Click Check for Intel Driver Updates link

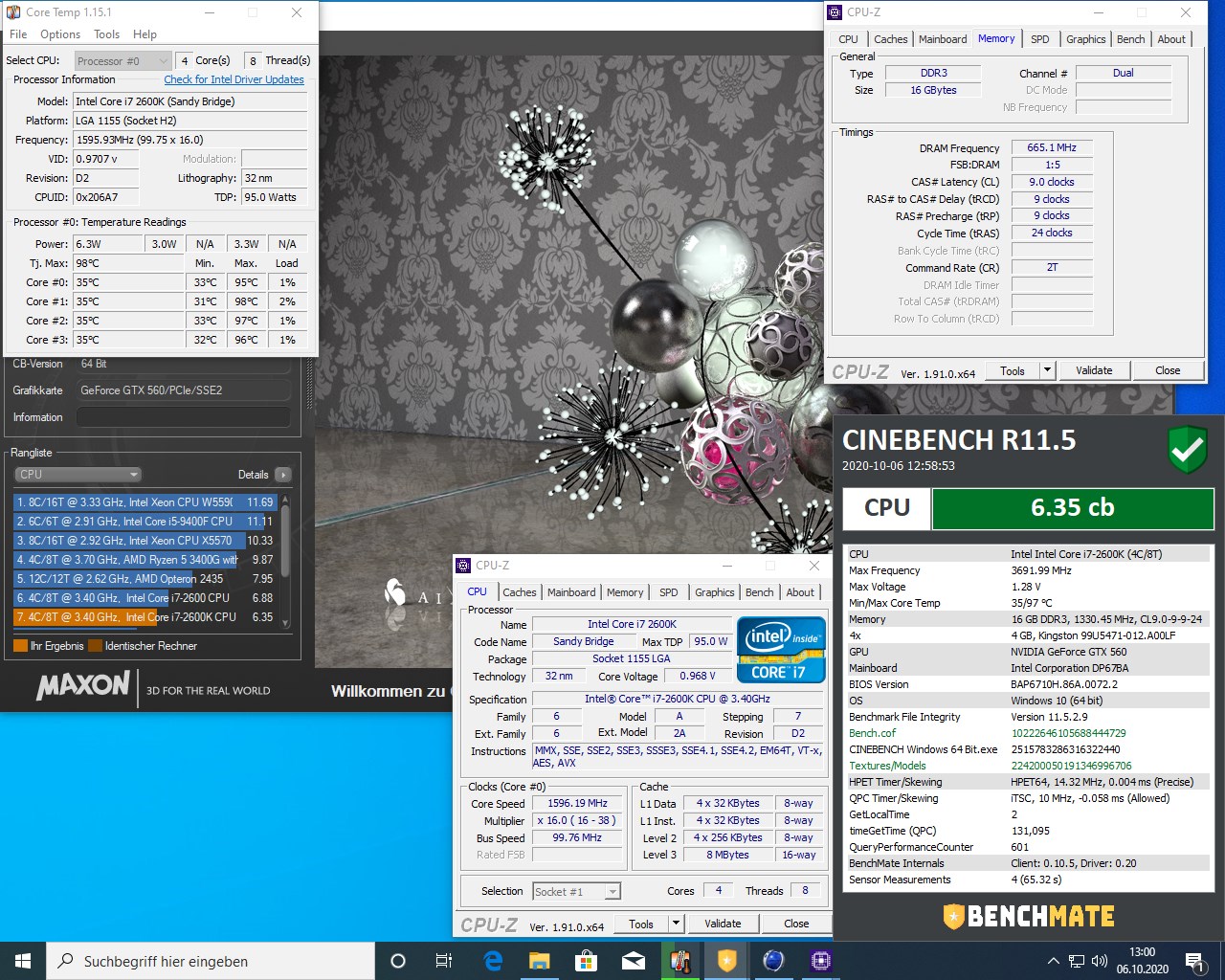pos(234,80)
